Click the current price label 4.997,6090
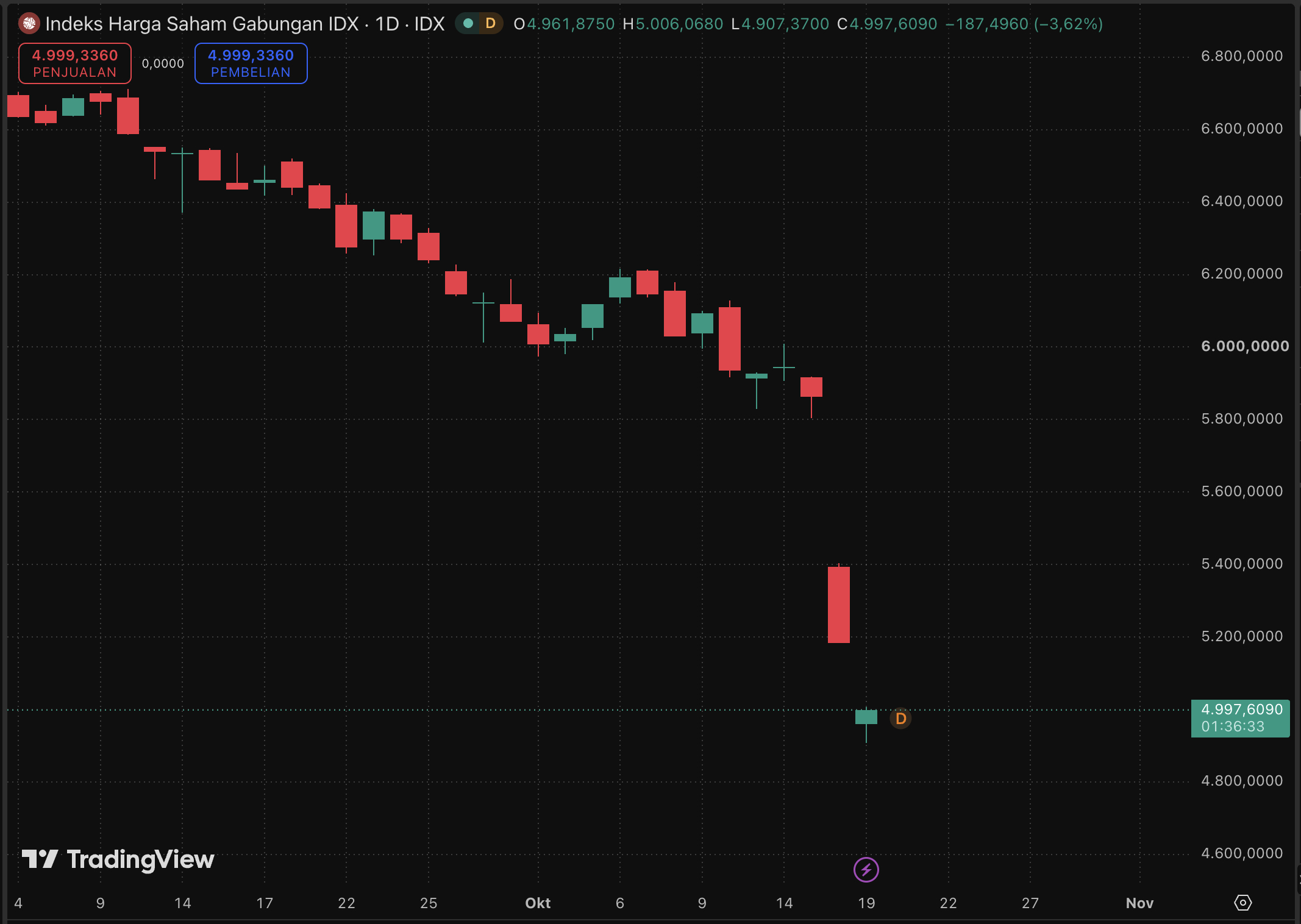This screenshot has width=1301, height=924. pyautogui.click(x=1241, y=718)
